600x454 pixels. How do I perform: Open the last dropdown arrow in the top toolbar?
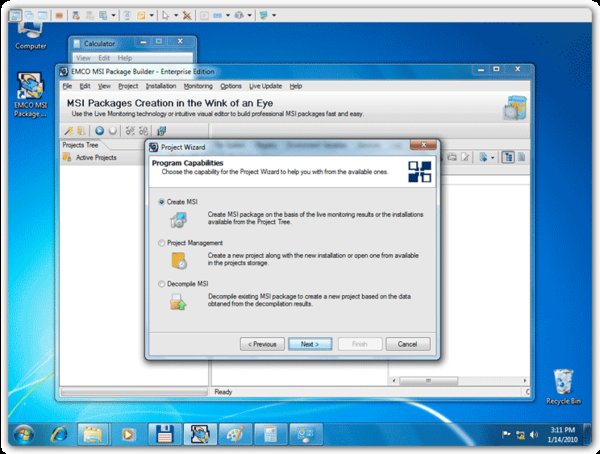274,15
